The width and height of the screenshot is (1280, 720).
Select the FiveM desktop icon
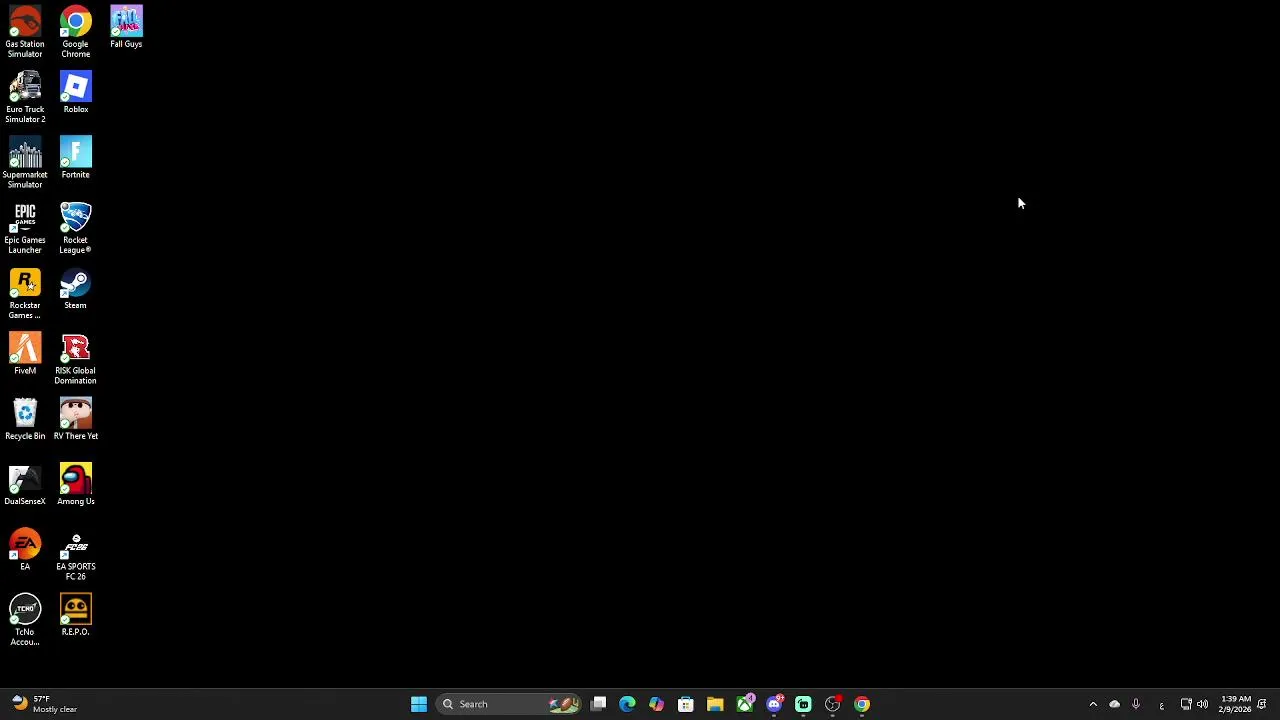[x=25, y=354]
